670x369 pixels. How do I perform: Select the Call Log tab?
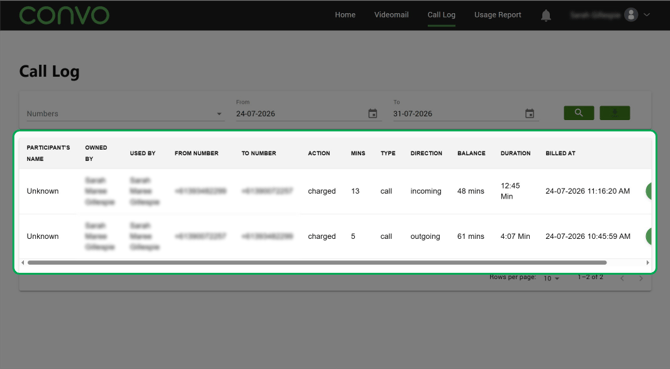441,15
